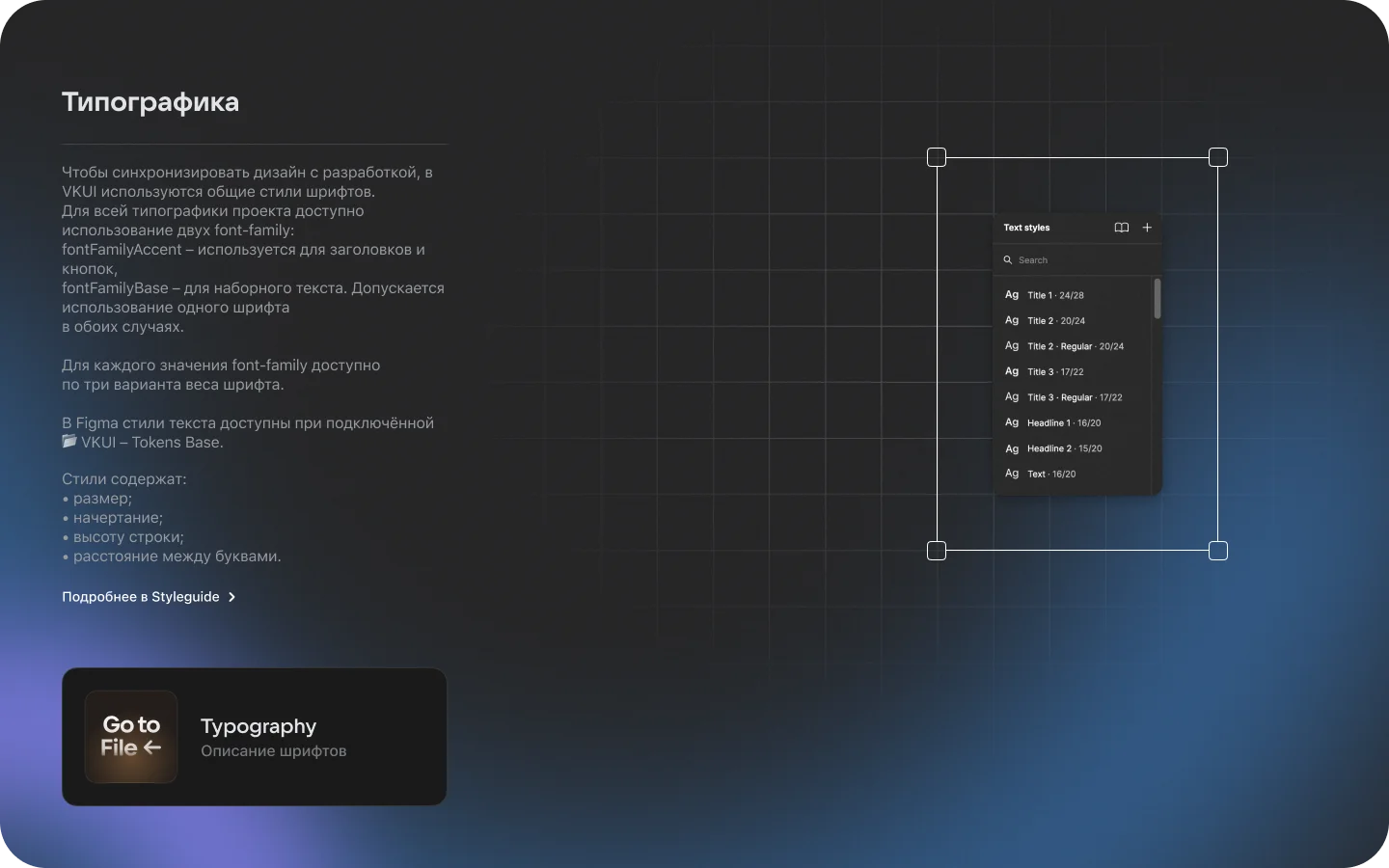
Task: Click the folder icon before VKUI – Tokens Base
Action: (x=69, y=442)
